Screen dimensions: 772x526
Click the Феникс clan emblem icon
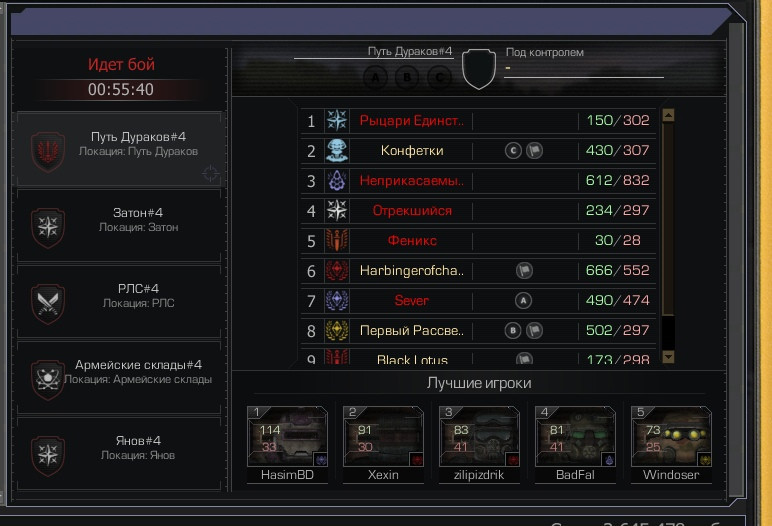point(337,240)
